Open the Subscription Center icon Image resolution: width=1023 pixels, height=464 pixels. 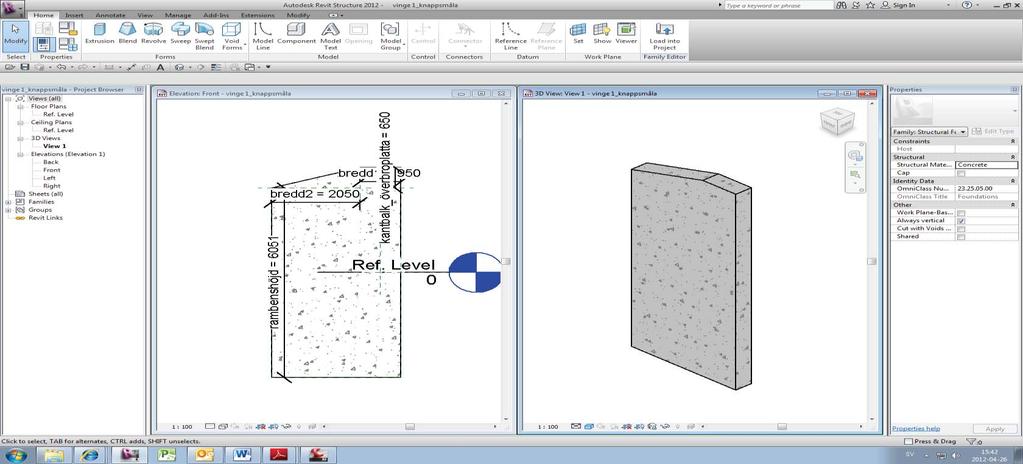(855, 5)
